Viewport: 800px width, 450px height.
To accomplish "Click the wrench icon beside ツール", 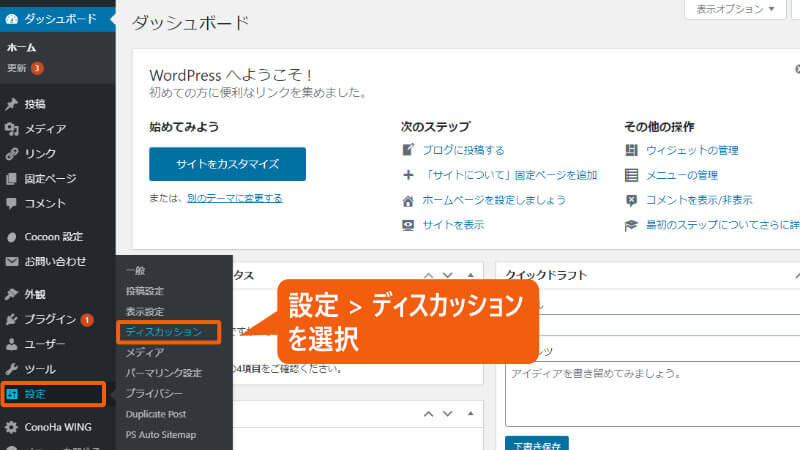I will [12, 369].
